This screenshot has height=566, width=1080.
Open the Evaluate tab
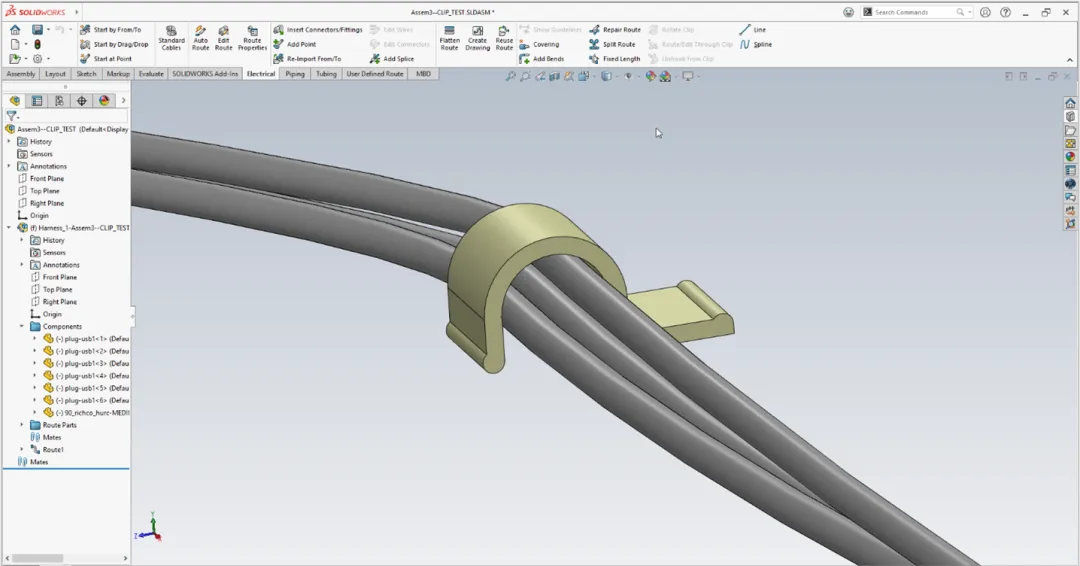151,74
